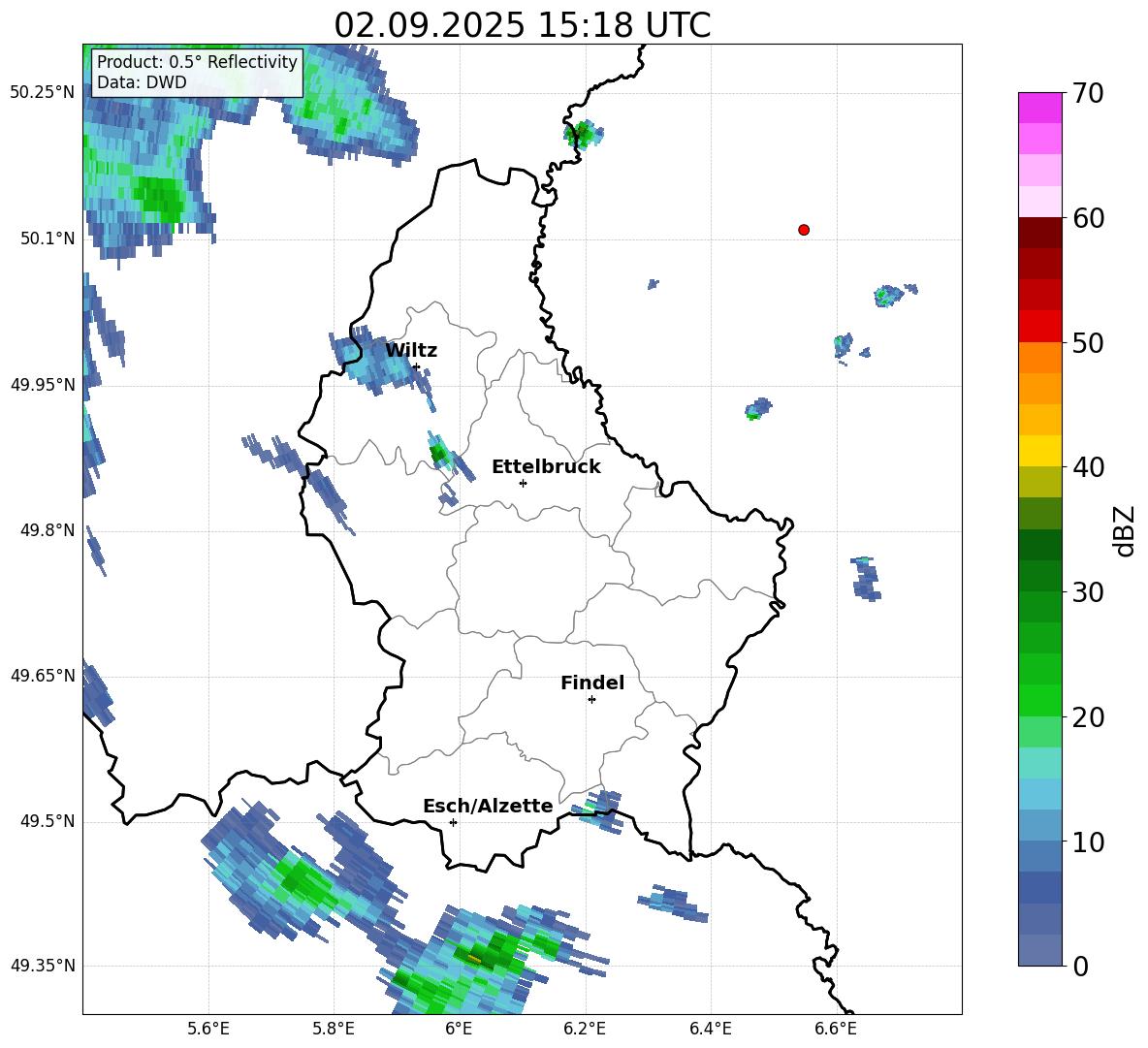The width and height of the screenshot is (1148, 1048).
Task: Click the 50 colorbar tick label
Action: click(1088, 343)
